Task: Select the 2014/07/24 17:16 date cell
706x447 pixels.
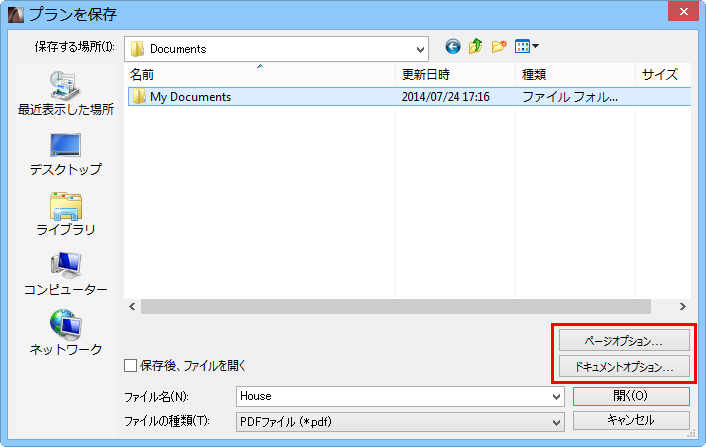Action: (x=445, y=97)
